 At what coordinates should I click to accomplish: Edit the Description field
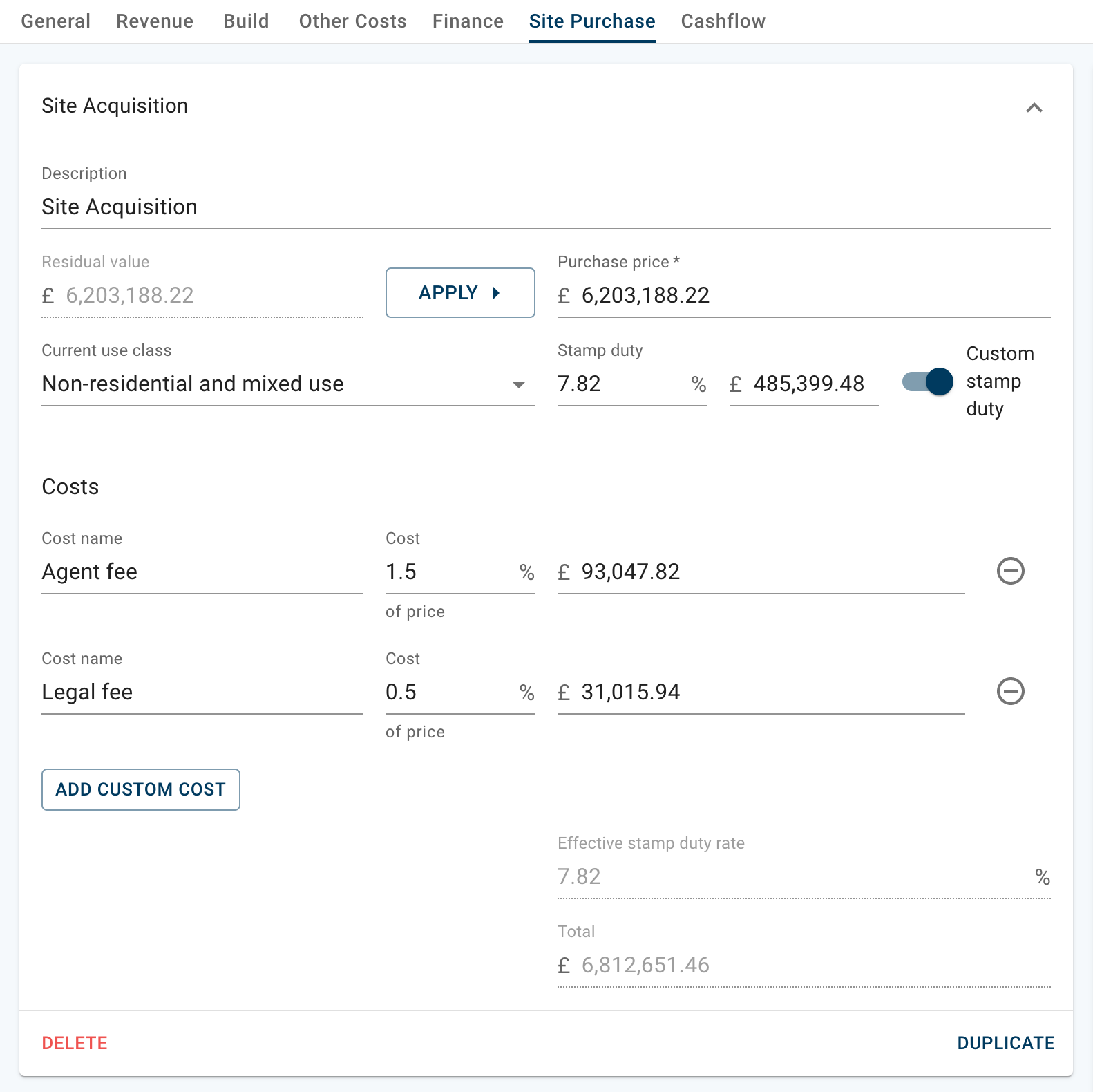tap(546, 207)
